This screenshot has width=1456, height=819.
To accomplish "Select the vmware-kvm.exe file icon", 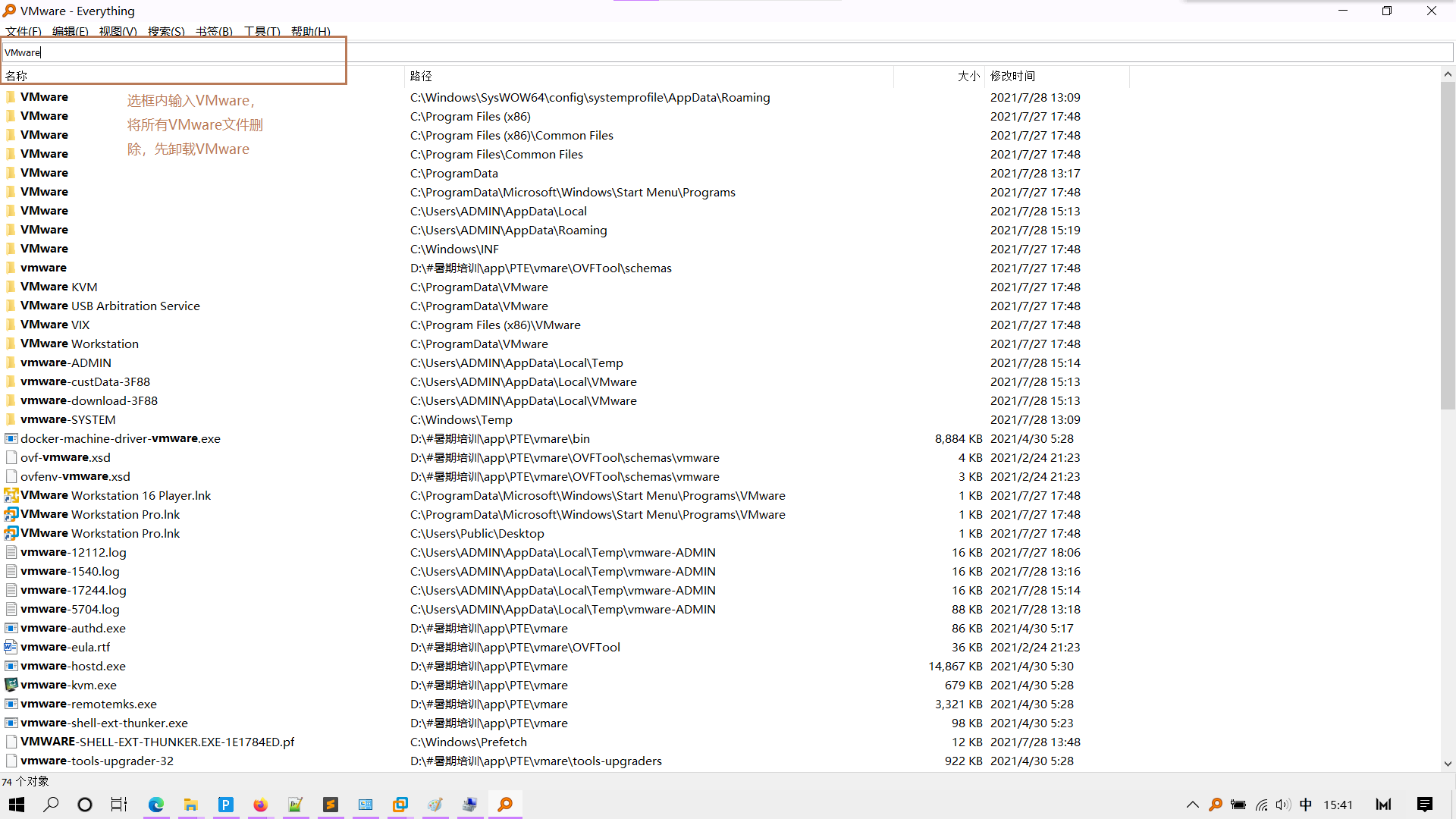I will (11, 685).
